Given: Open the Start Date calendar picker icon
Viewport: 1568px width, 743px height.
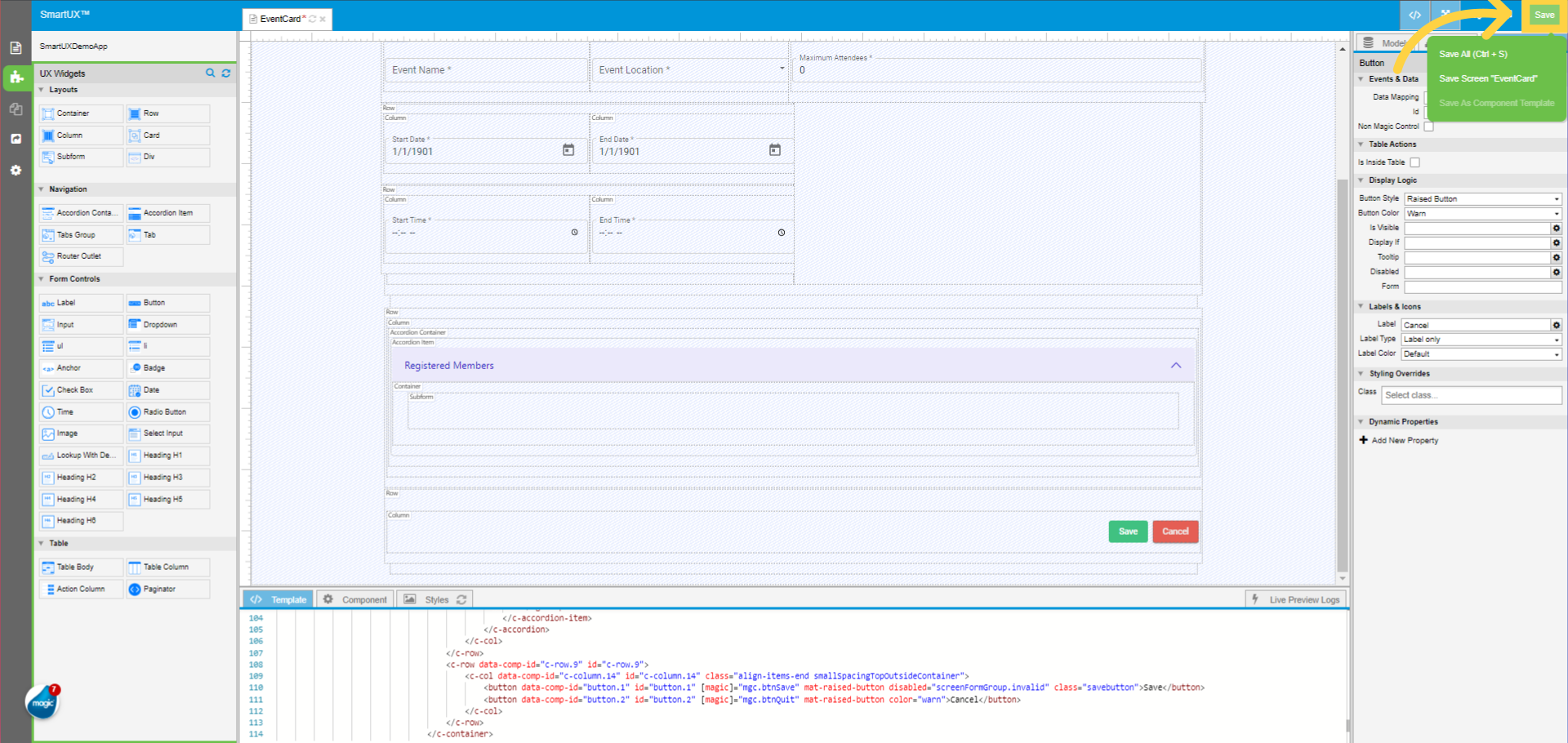Looking at the screenshot, I should [568, 150].
